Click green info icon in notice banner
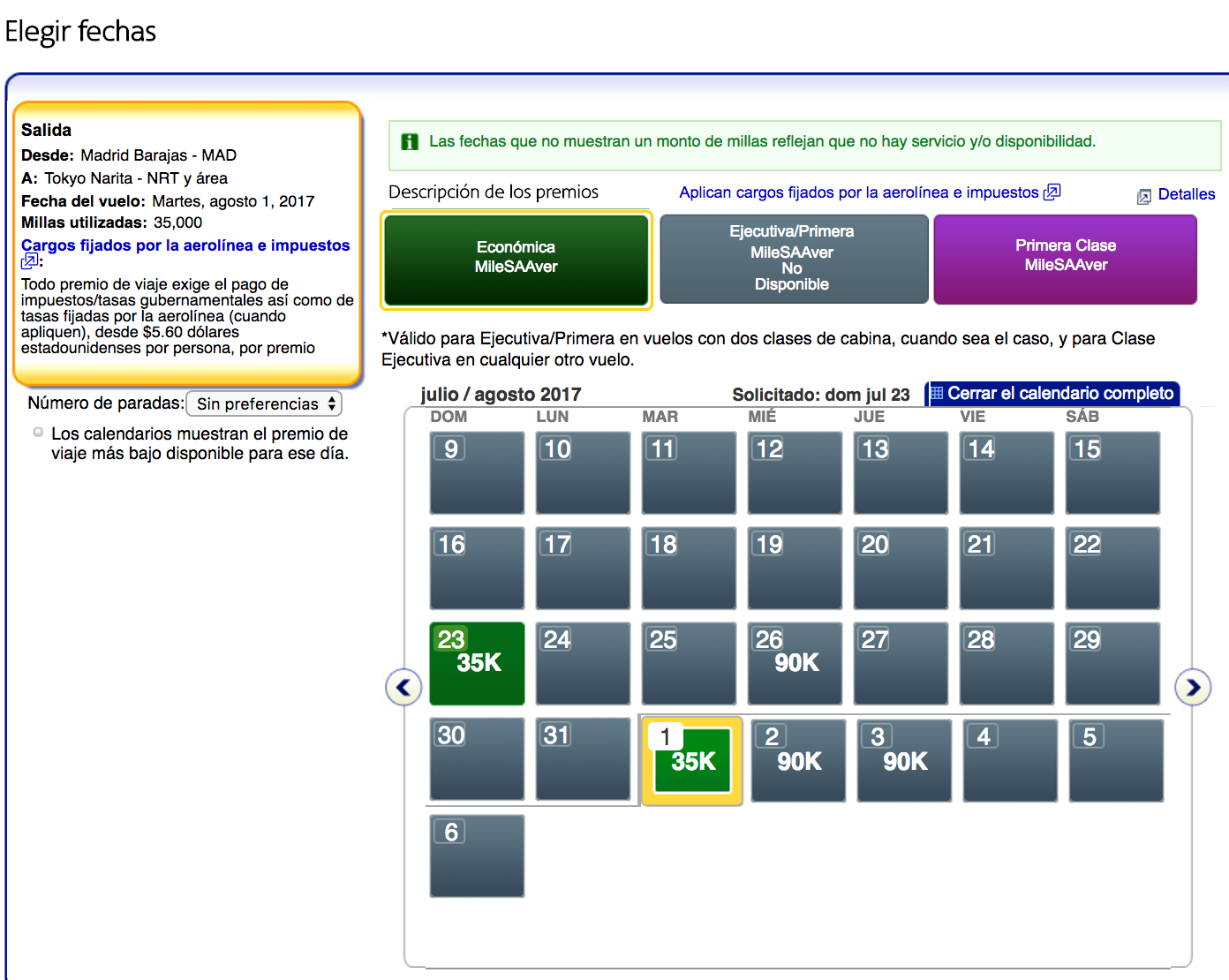Image resolution: width=1229 pixels, height=980 pixels. pyautogui.click(x=410, y=141)
